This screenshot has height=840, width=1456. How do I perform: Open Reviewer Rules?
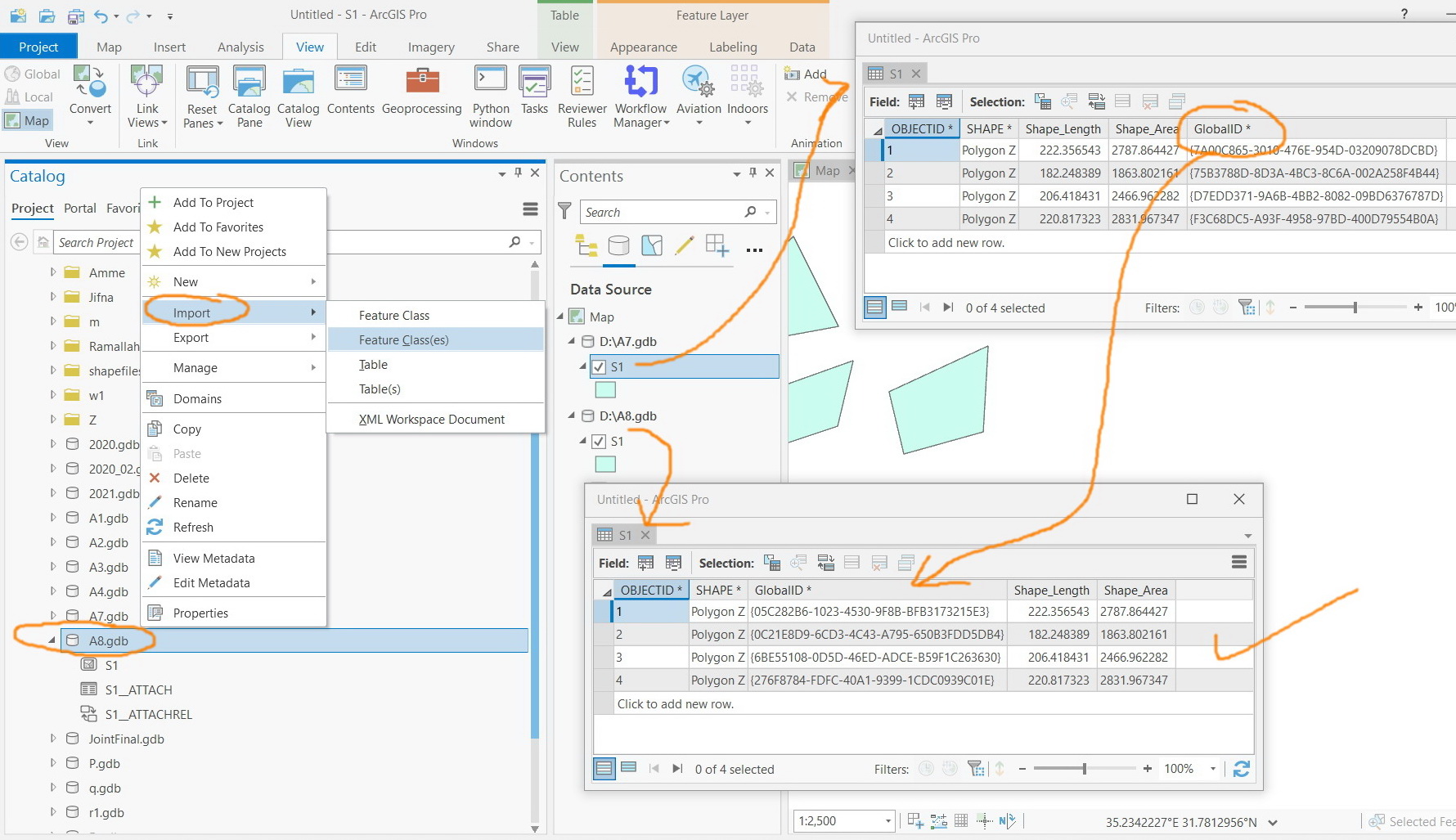pyautogui.click(x=582, y=97)
